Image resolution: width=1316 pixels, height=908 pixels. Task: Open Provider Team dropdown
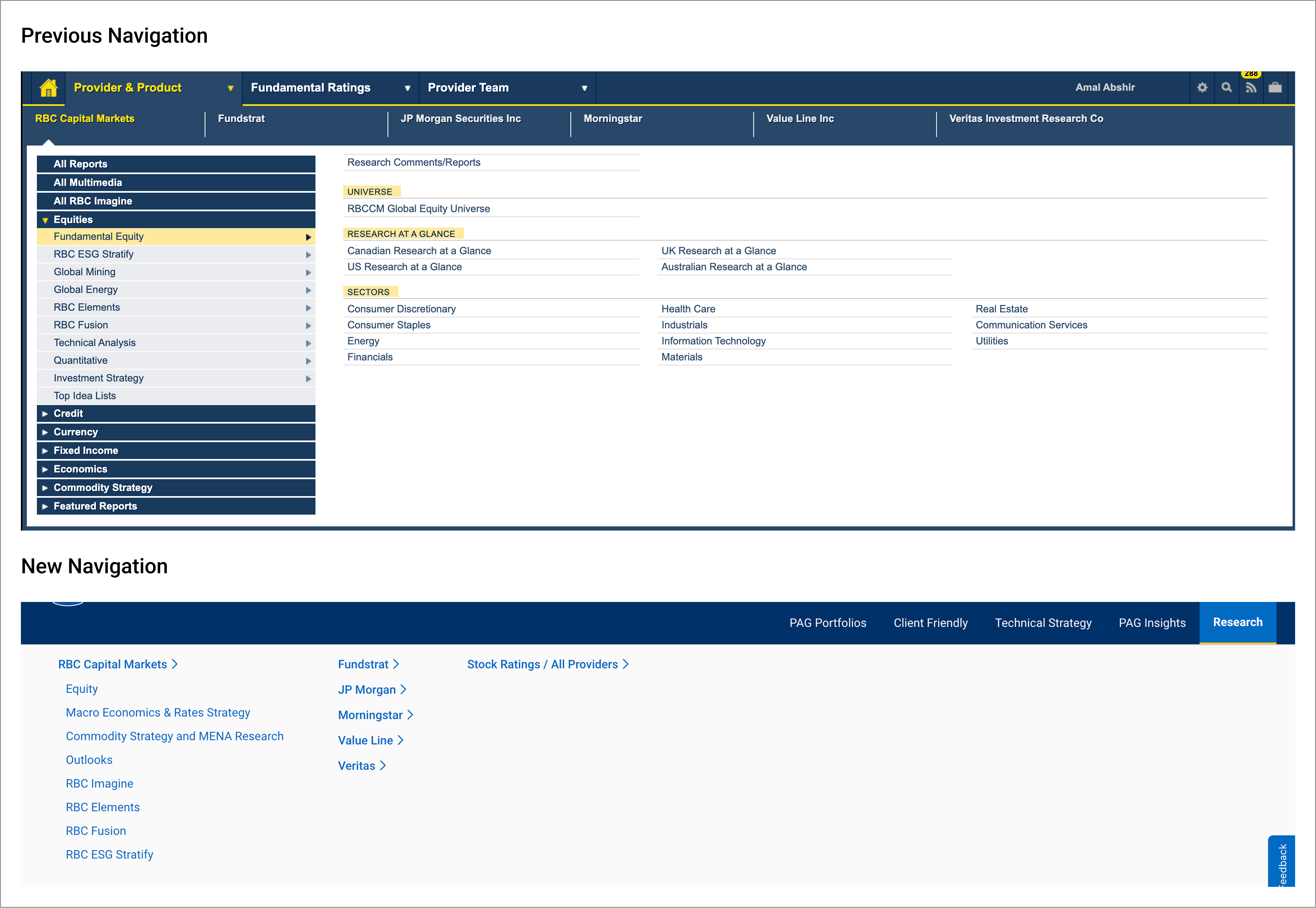(584, 88)
